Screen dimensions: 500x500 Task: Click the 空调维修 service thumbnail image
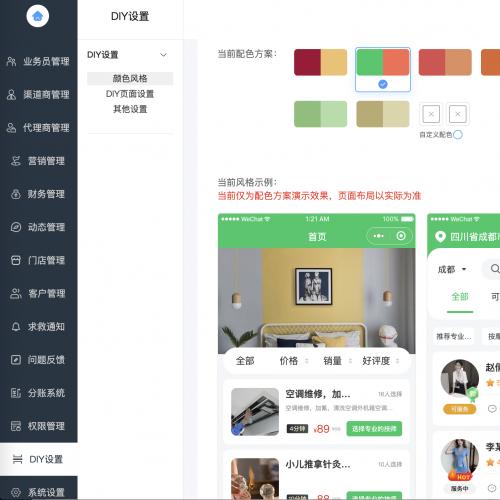255,412
